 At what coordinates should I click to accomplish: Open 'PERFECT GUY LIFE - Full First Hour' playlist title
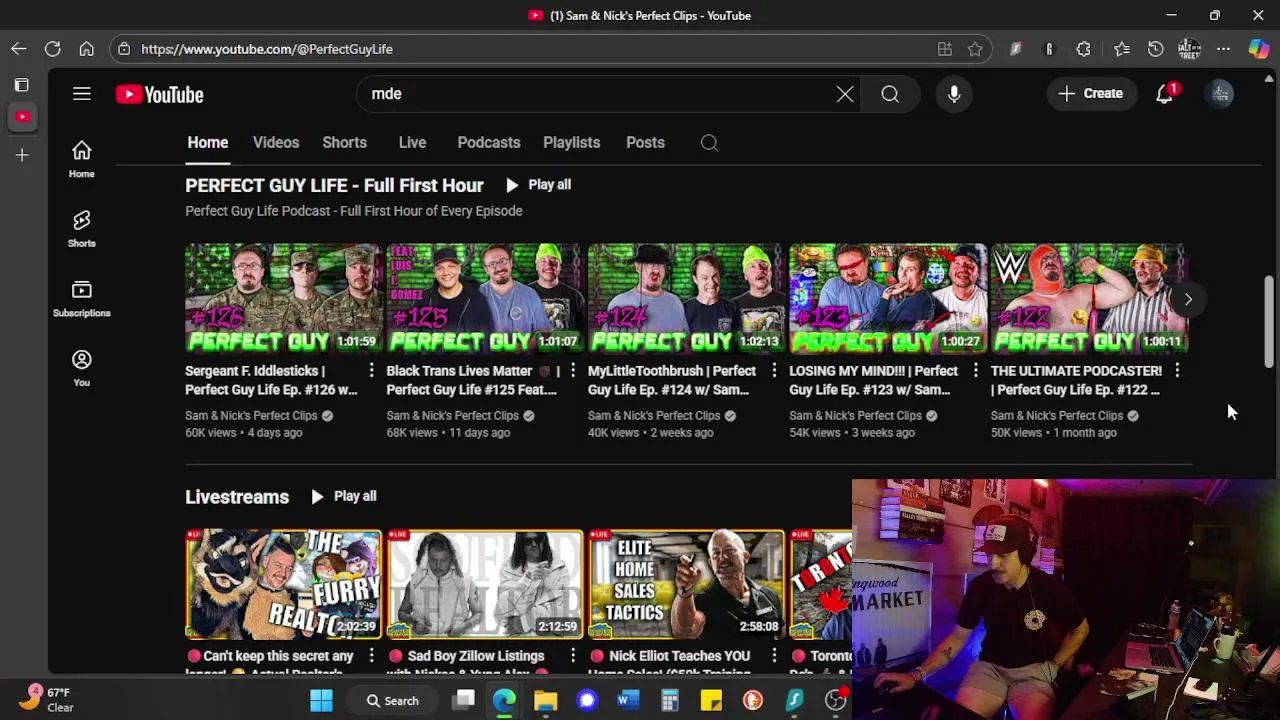tap(334, 186)
